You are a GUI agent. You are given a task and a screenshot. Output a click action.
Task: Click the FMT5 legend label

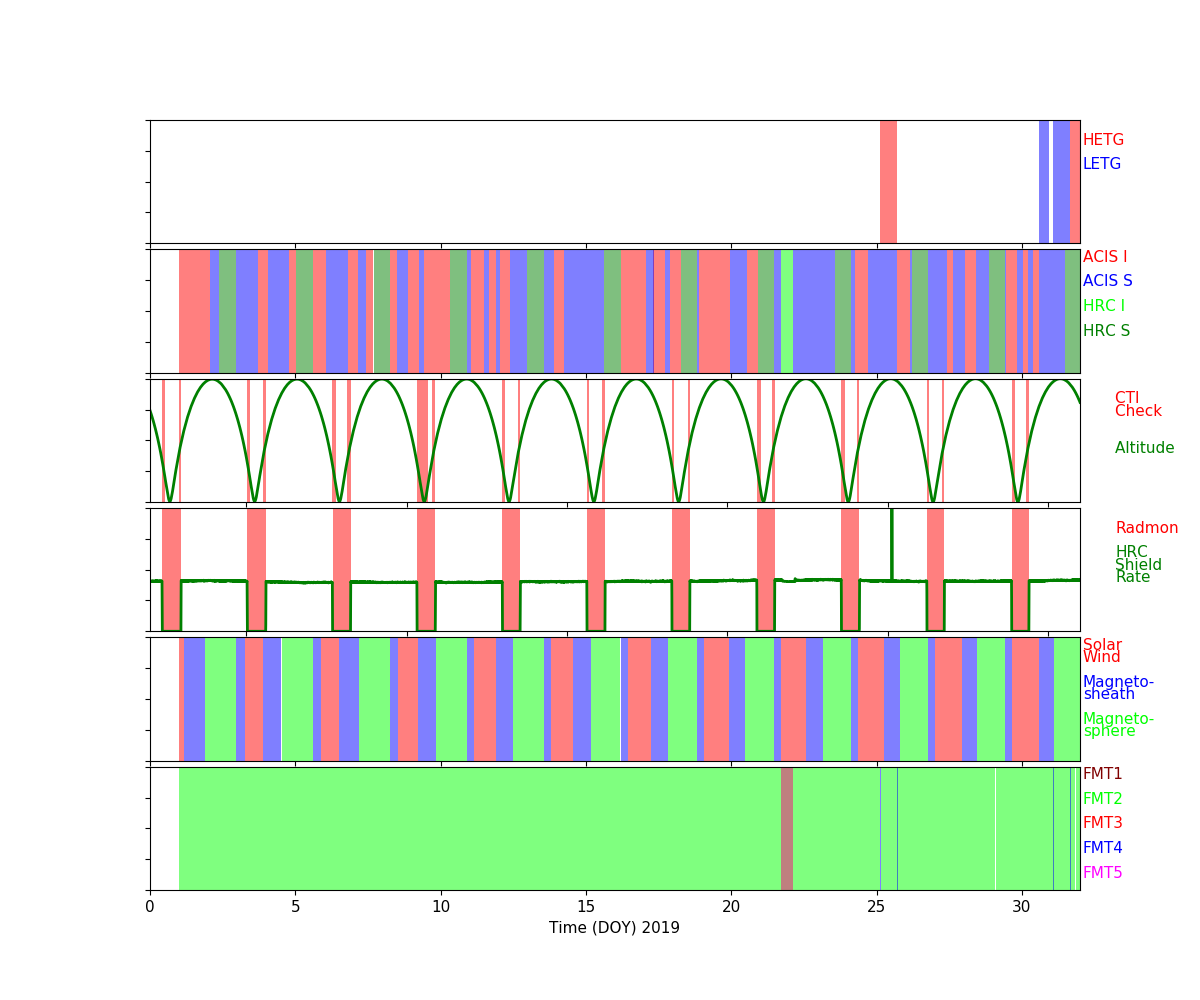(x=1102, y=873)
